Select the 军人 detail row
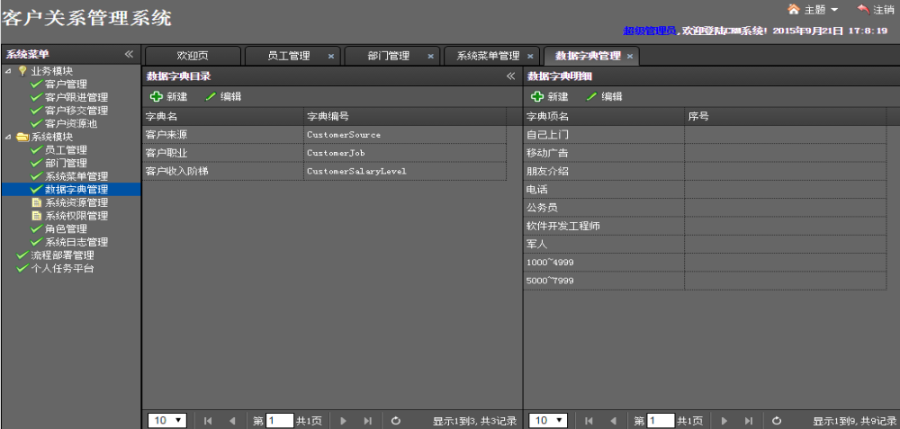The image size is (900, 429). click(x=705, y=244)
